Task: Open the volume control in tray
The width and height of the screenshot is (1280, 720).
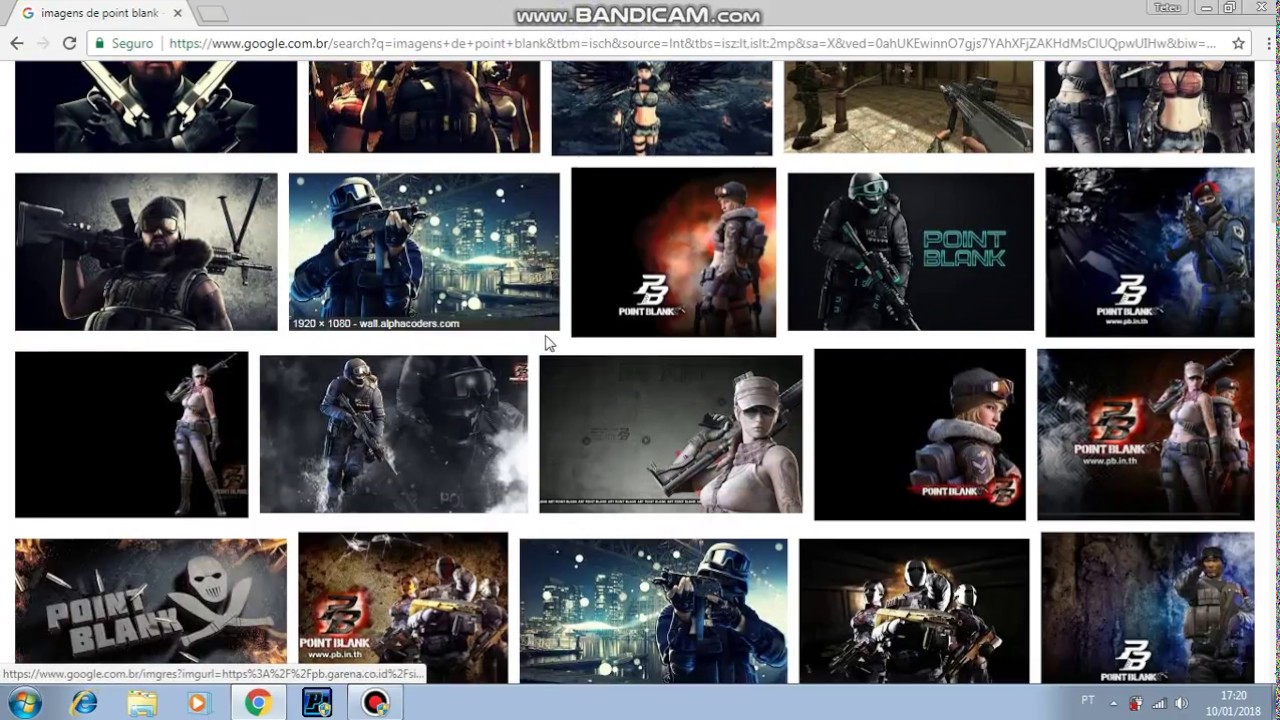Action: (x=1181, y=703)
